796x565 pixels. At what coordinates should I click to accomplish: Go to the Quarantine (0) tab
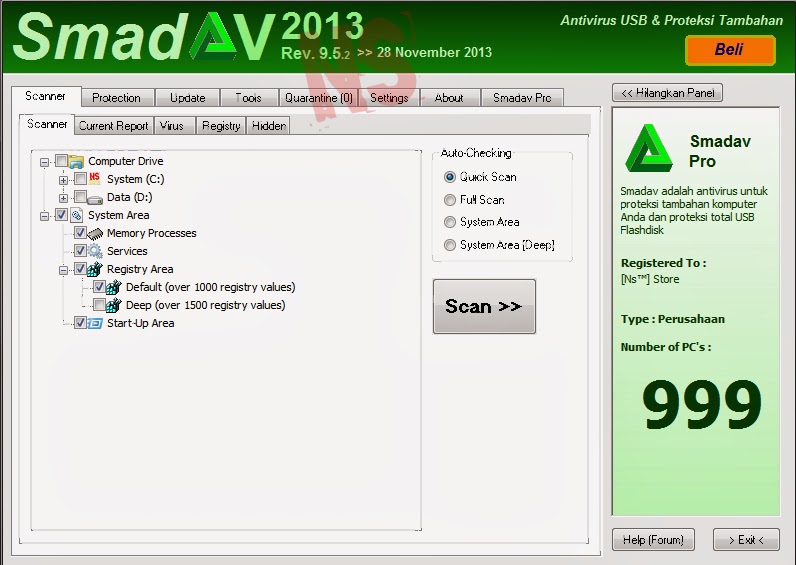[319, 98]
